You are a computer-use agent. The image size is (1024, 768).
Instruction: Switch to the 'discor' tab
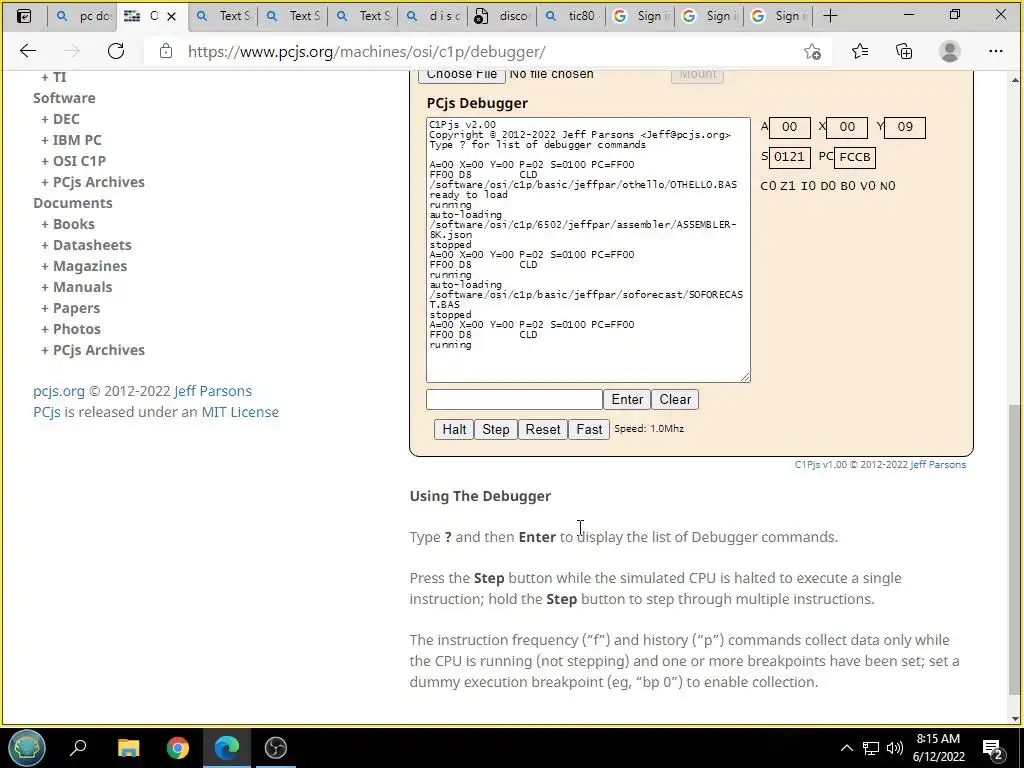point(502,16)
